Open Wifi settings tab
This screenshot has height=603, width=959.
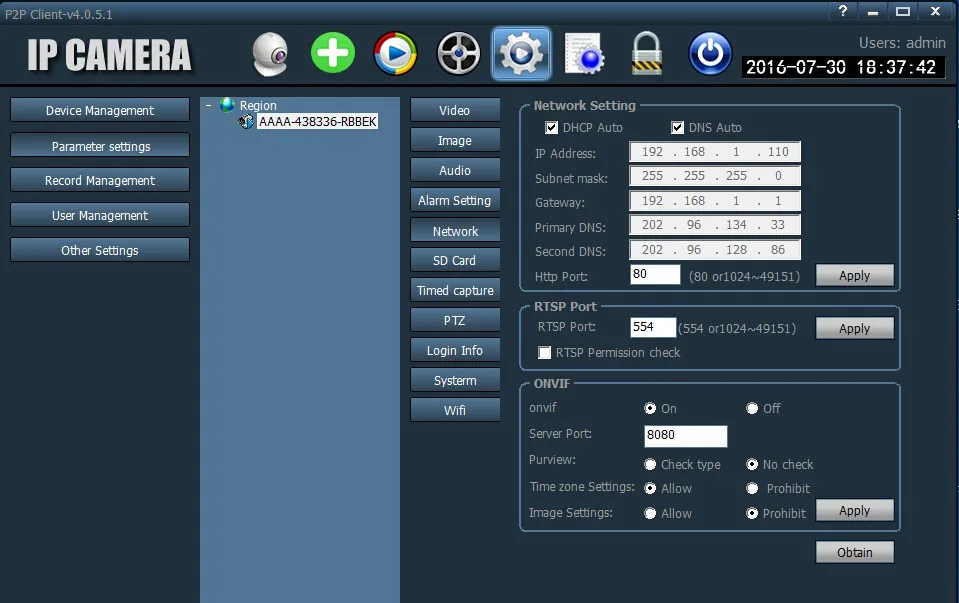point(454,410)
